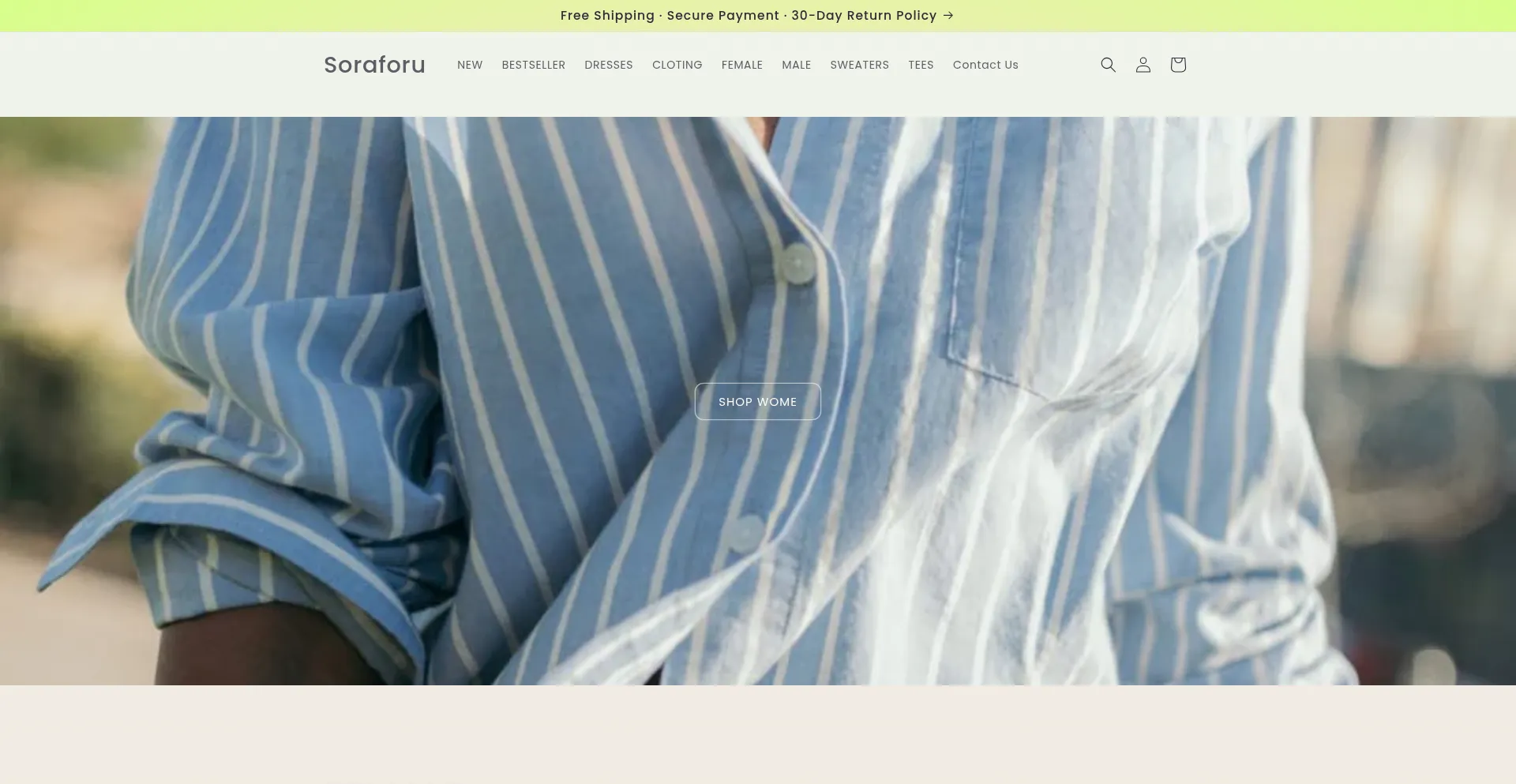Visit the Contact Us page
This screenshot has height=784, width=1516.
click(985, 65)
